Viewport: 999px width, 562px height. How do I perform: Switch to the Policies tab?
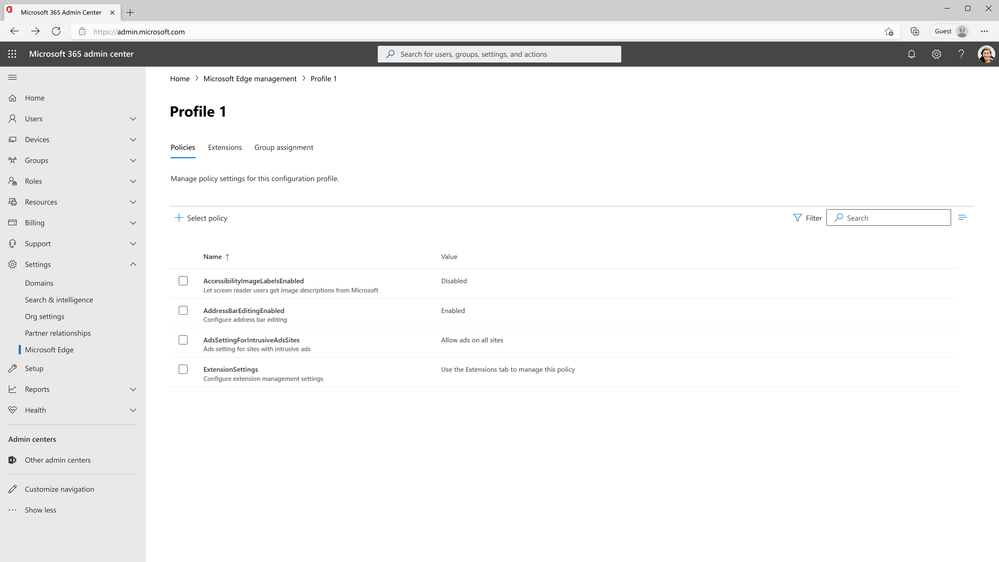pos(183,147)
